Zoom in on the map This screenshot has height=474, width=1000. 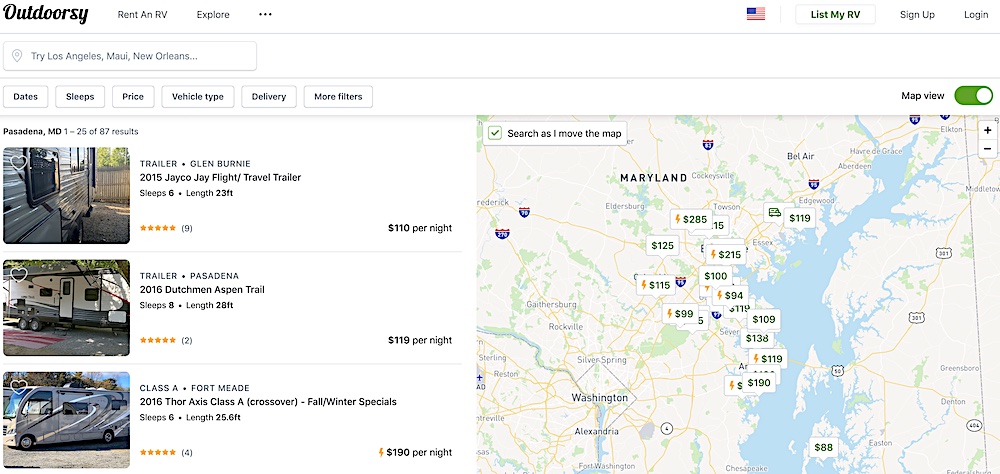coord(988,130)
